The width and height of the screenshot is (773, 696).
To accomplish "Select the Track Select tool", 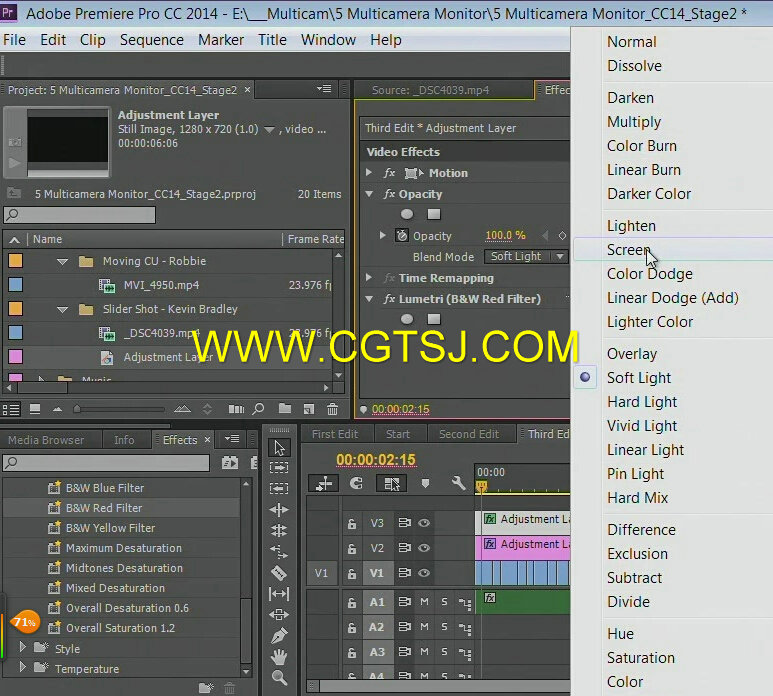I will pyautogui.click(x=279, y=467).
